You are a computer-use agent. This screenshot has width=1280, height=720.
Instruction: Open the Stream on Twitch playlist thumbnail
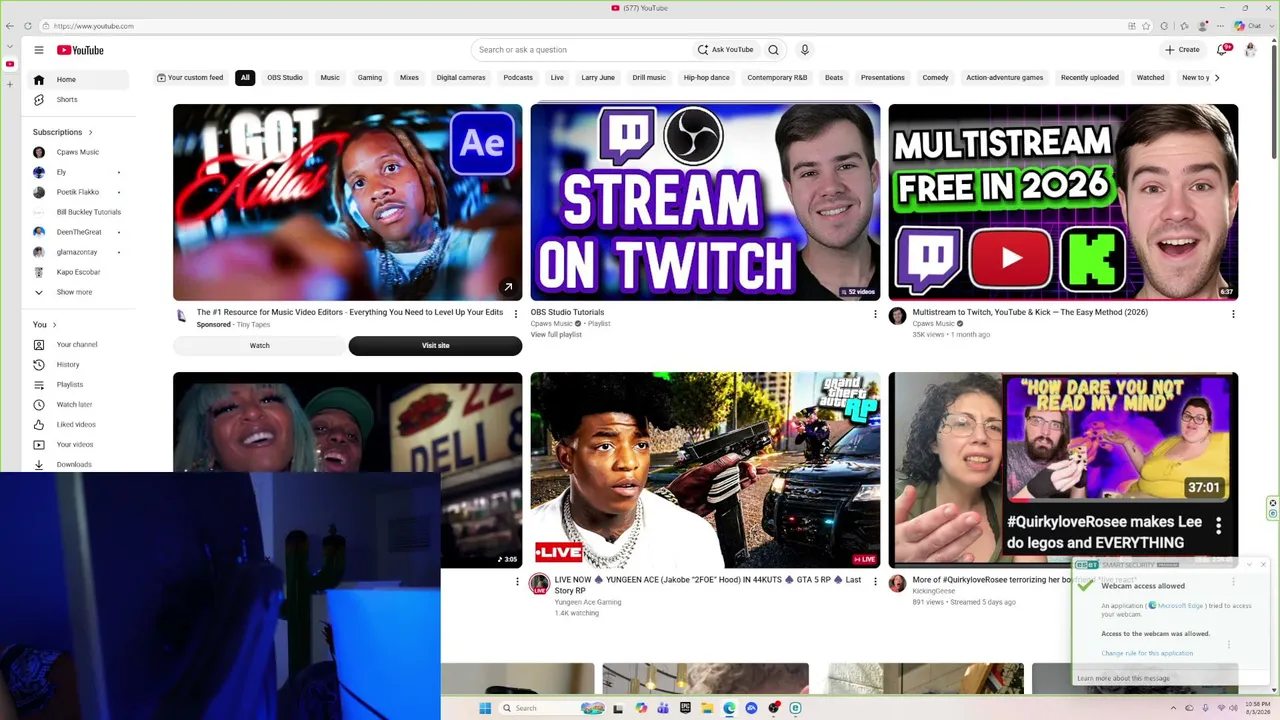pyautogui.click(x=705, y=202)
